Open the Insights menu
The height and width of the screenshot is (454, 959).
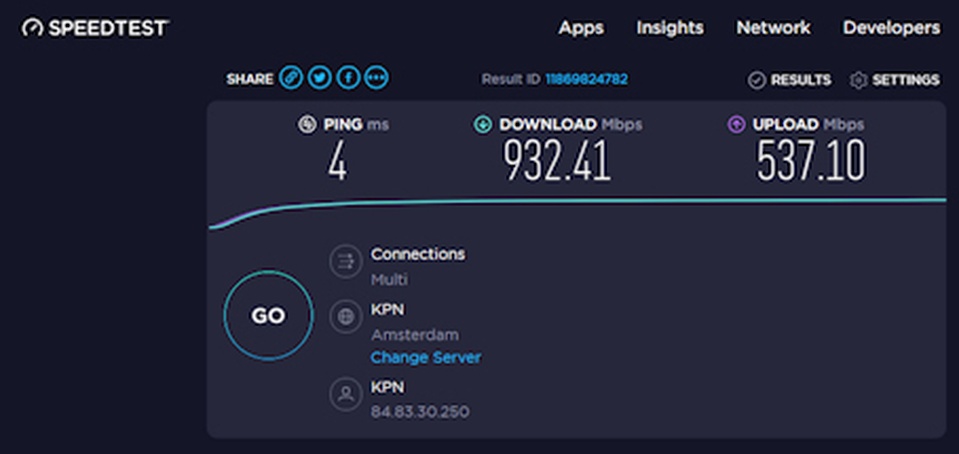click(x=670, y=28)
